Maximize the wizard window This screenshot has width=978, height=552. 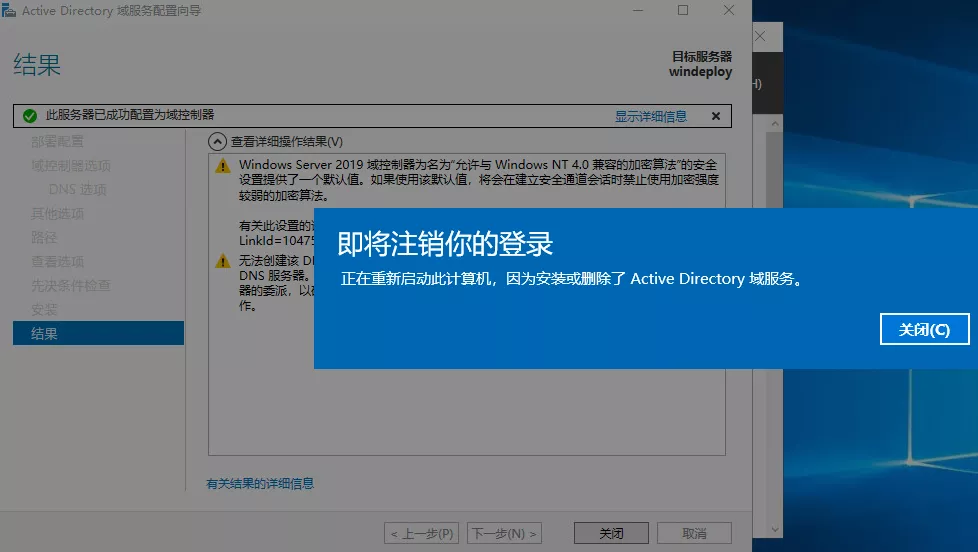coord(683,11)
